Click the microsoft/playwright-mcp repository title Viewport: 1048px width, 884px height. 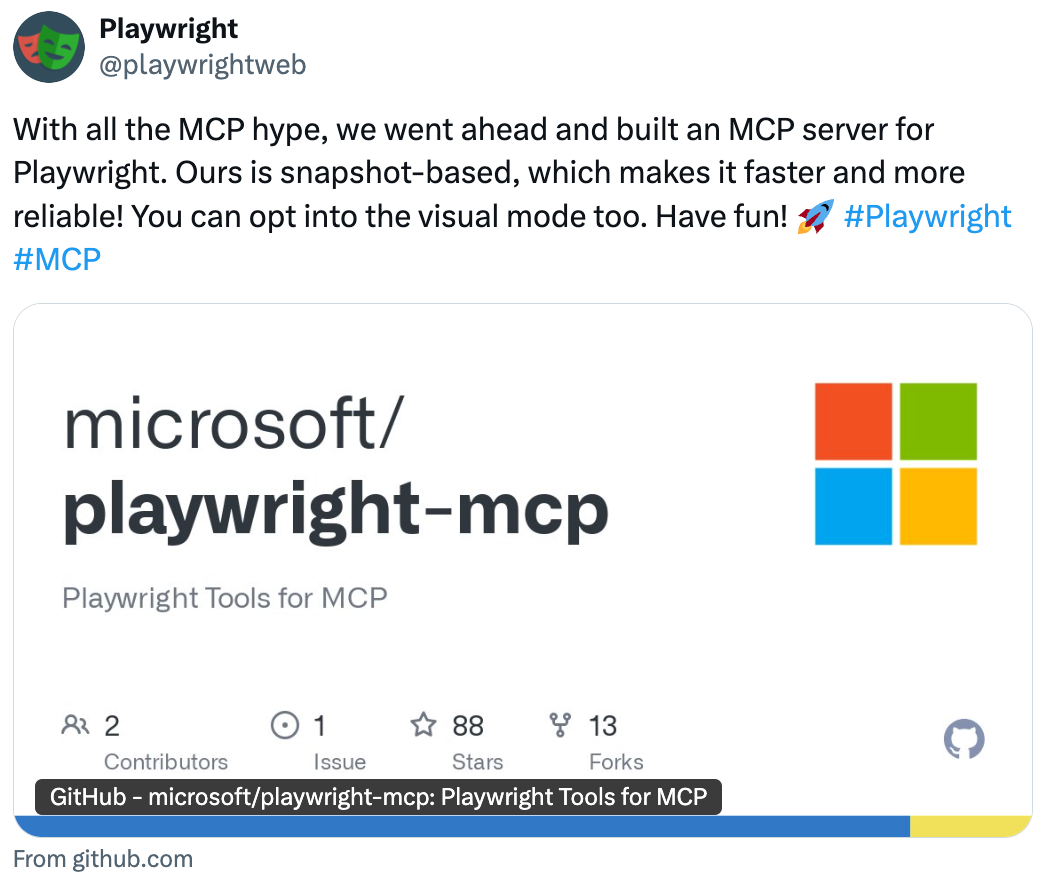tap(336, 468)
